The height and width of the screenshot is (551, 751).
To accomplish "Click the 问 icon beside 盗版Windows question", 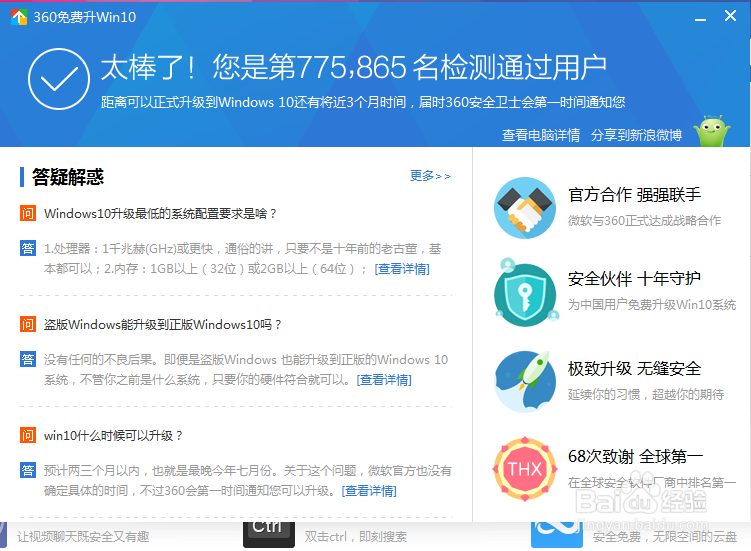I will 28,324.
